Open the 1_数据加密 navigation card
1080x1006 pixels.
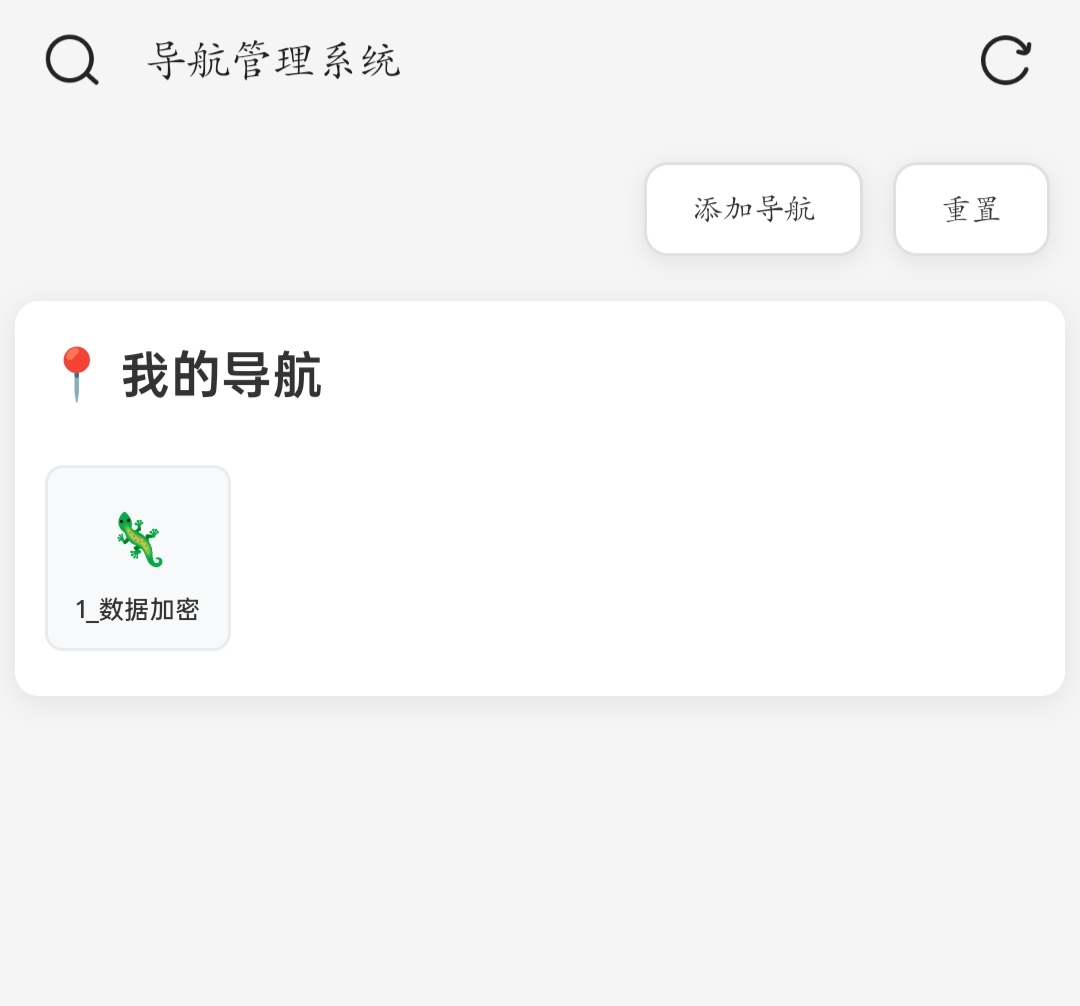(138, 558)
